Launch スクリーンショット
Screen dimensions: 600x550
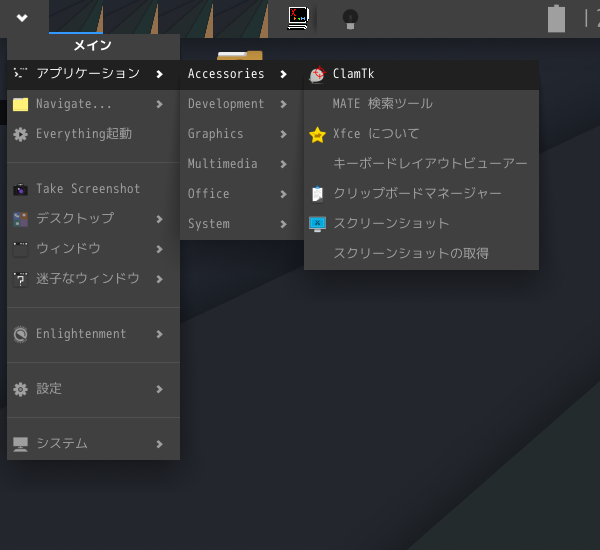pos(421,224)
